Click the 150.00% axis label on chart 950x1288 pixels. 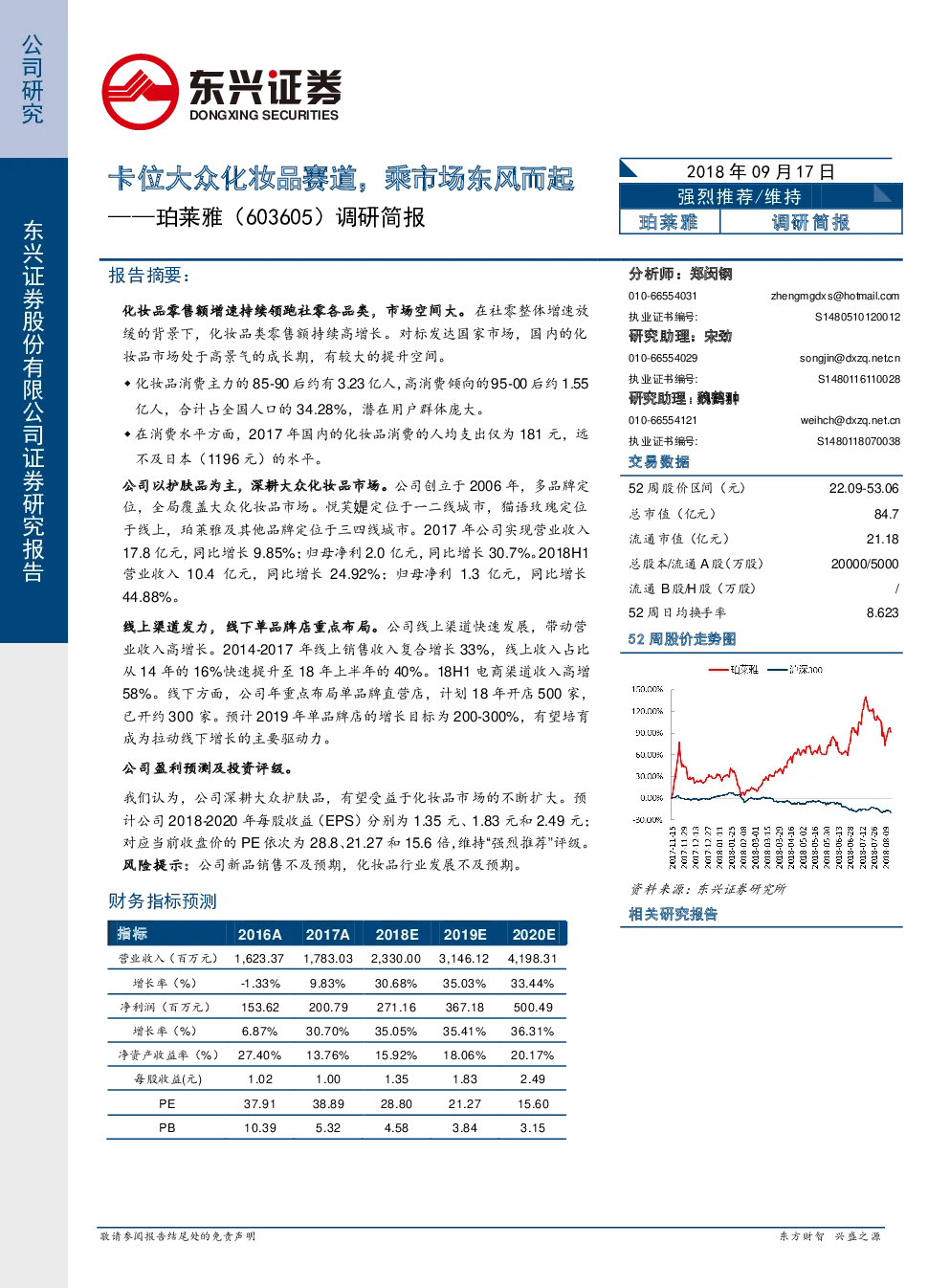pos(648,689)
